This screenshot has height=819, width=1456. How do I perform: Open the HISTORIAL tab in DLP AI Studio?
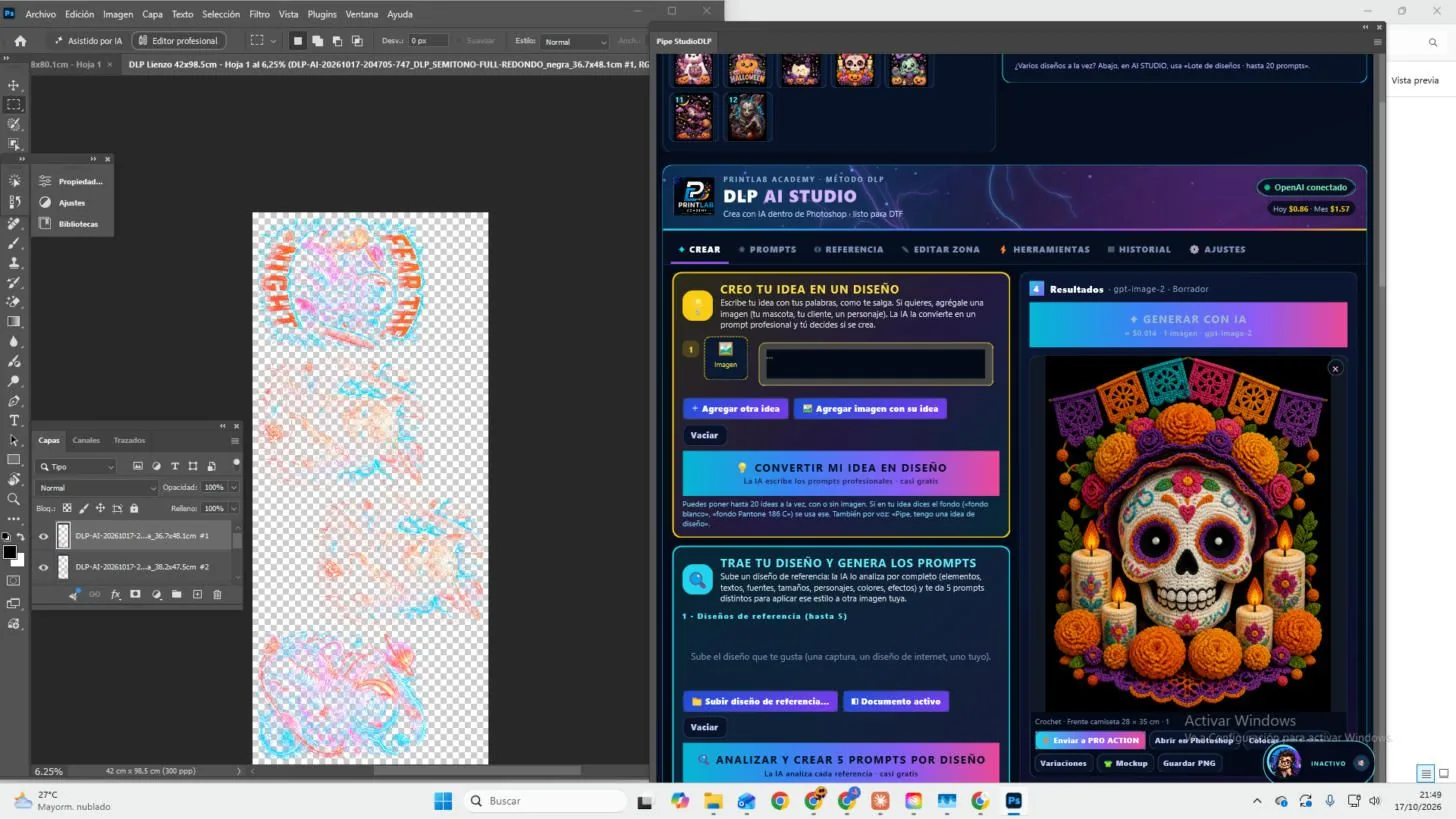click(x=1139, y=250)
